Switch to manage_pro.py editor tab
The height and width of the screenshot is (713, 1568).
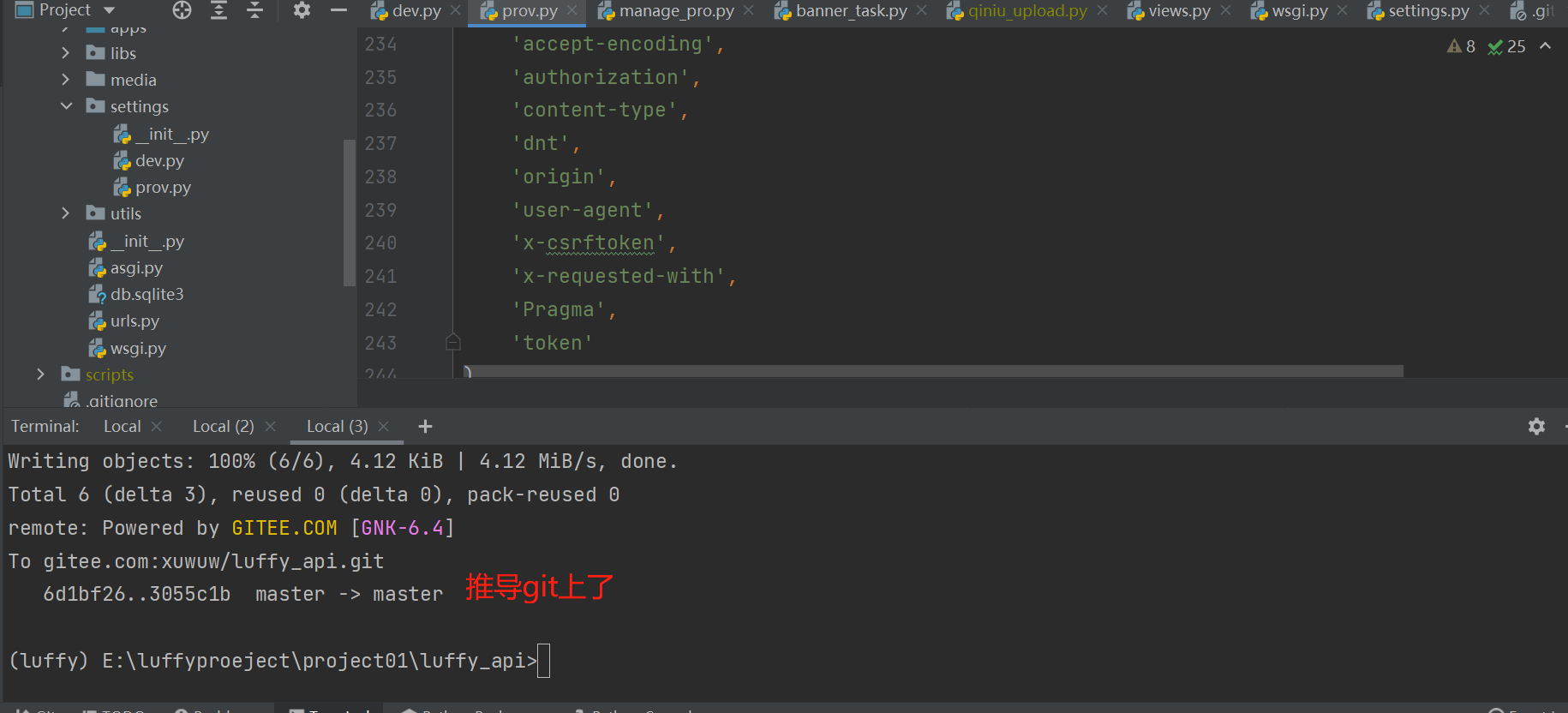[x=667, y=11]
